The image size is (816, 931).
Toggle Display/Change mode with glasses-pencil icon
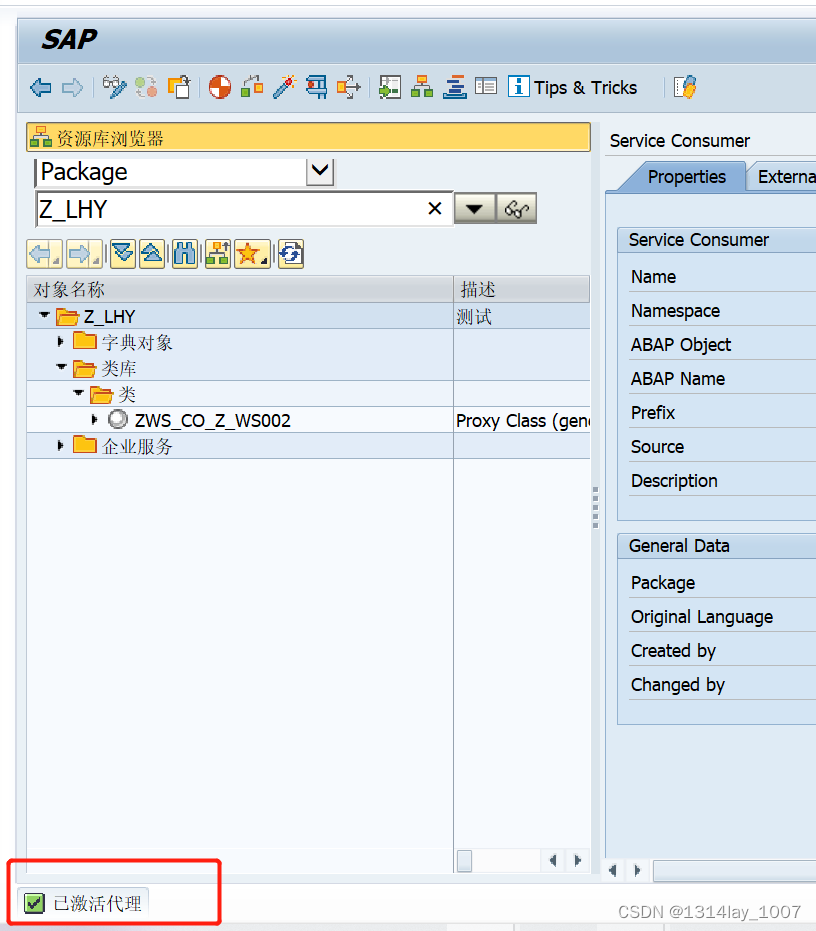point(114,87)
